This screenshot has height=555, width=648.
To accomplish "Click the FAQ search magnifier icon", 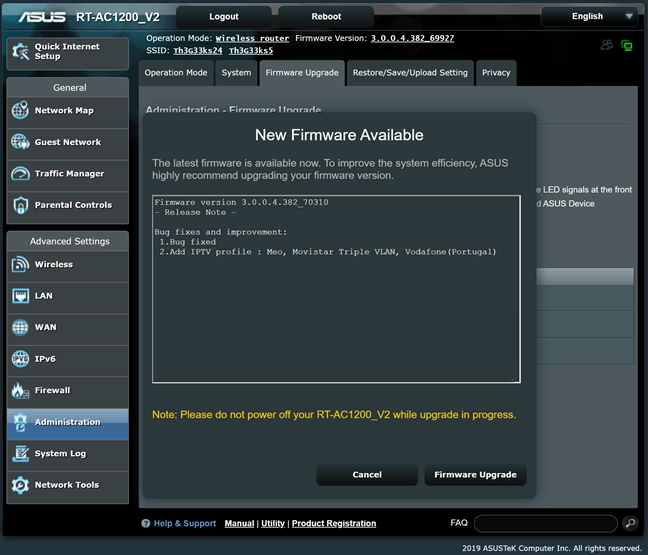I will (x=630, y=523).
